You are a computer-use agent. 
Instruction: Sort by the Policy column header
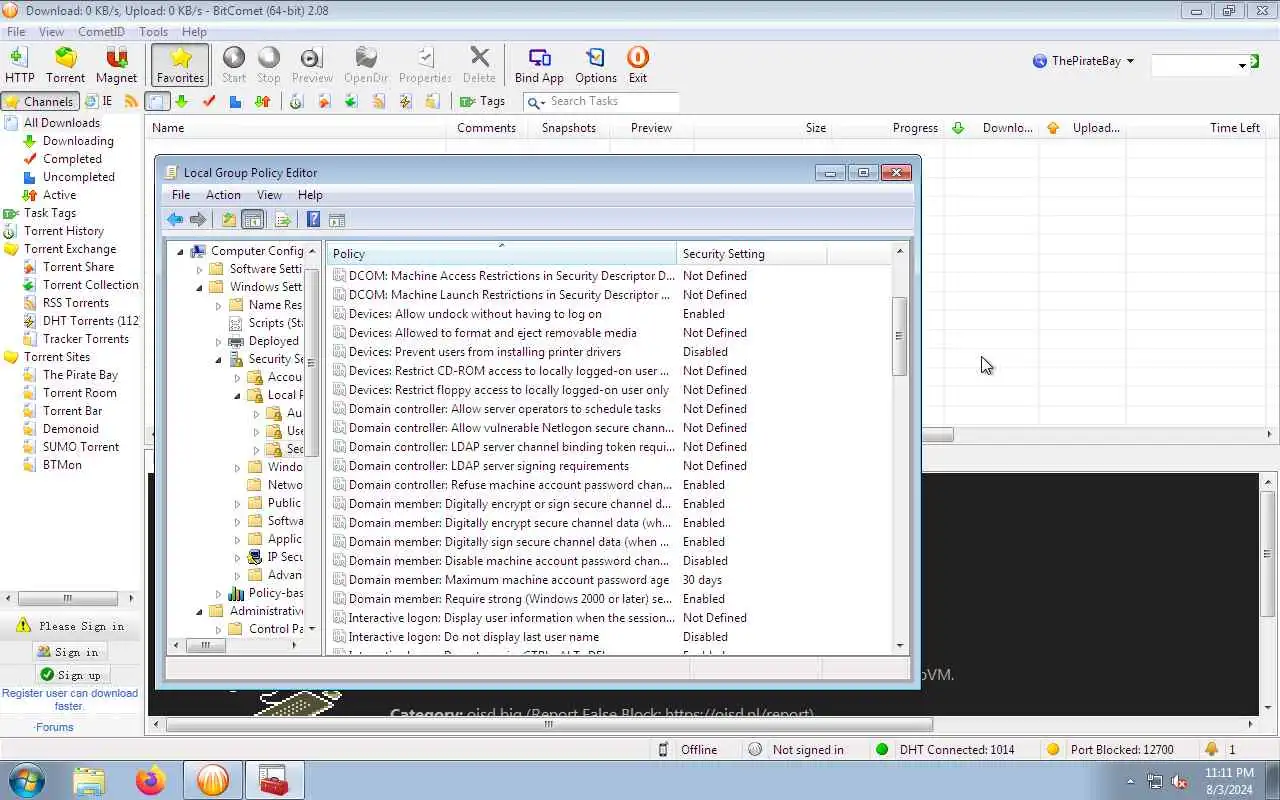pos(503,254)
